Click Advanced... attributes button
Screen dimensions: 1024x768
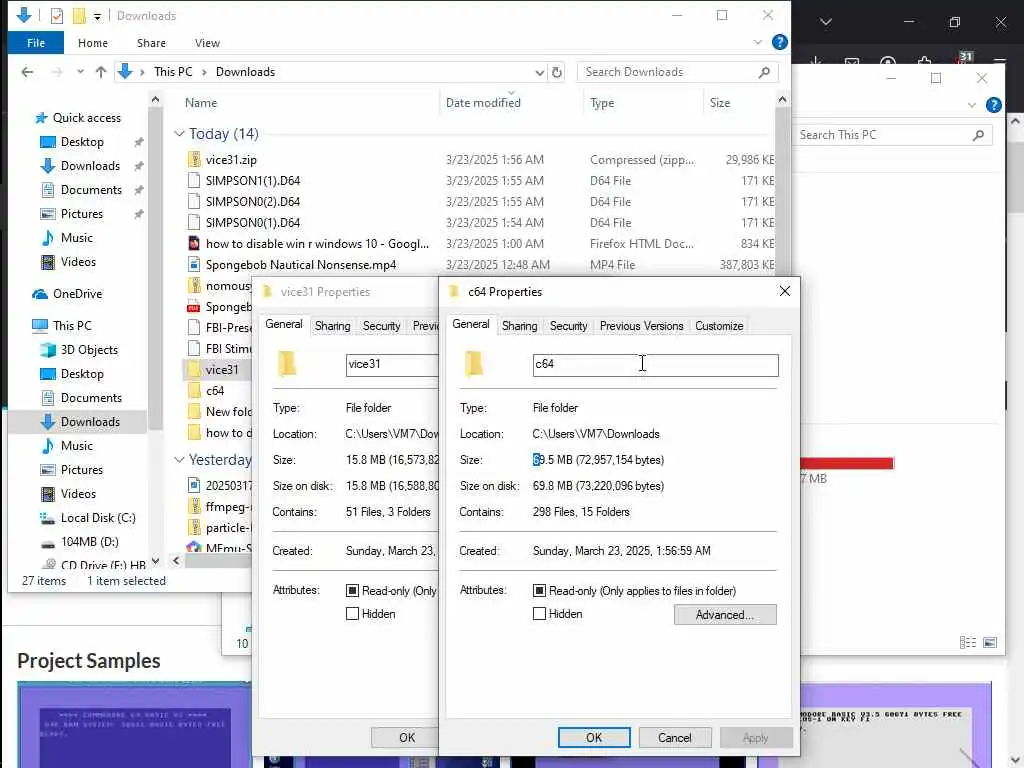[725, 615]
